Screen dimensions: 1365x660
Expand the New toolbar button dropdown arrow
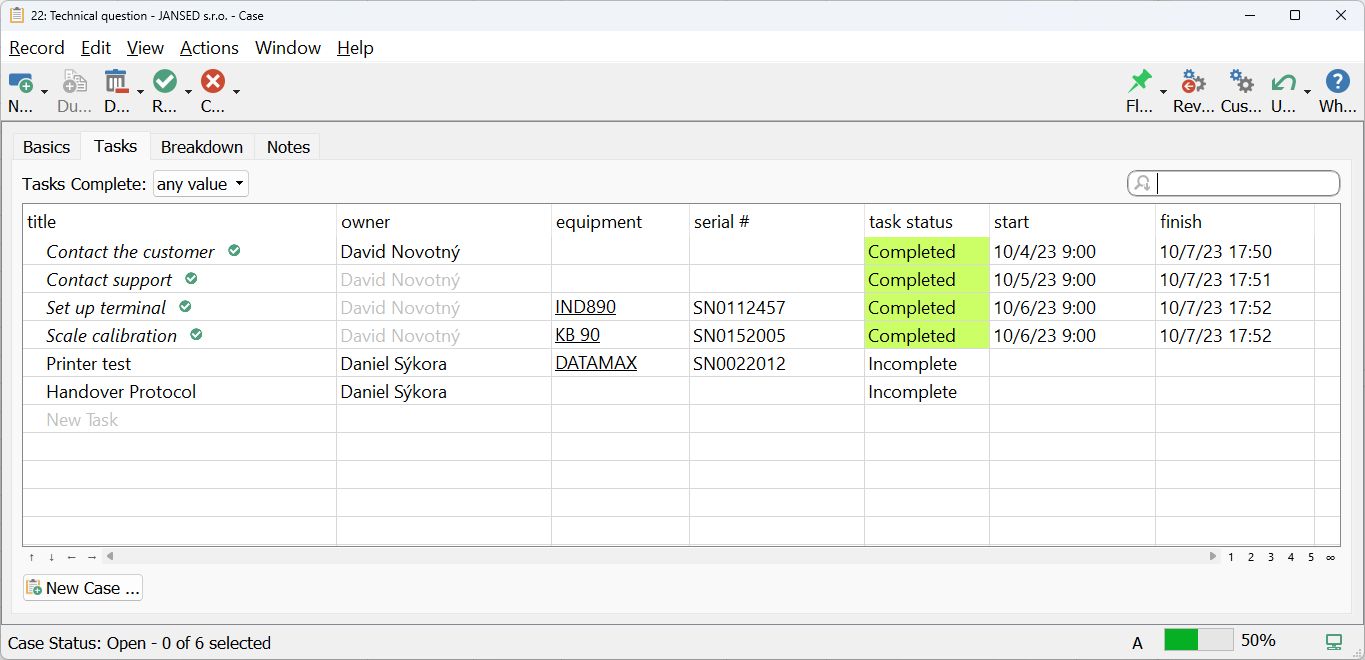(x=44, y=92)
